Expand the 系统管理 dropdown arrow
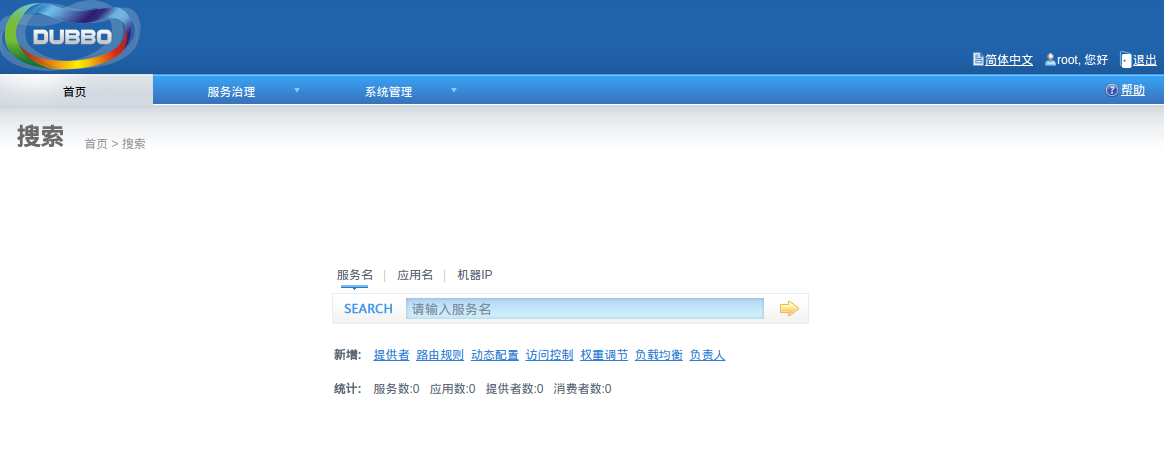1164x467 pixels. [454, 91]
